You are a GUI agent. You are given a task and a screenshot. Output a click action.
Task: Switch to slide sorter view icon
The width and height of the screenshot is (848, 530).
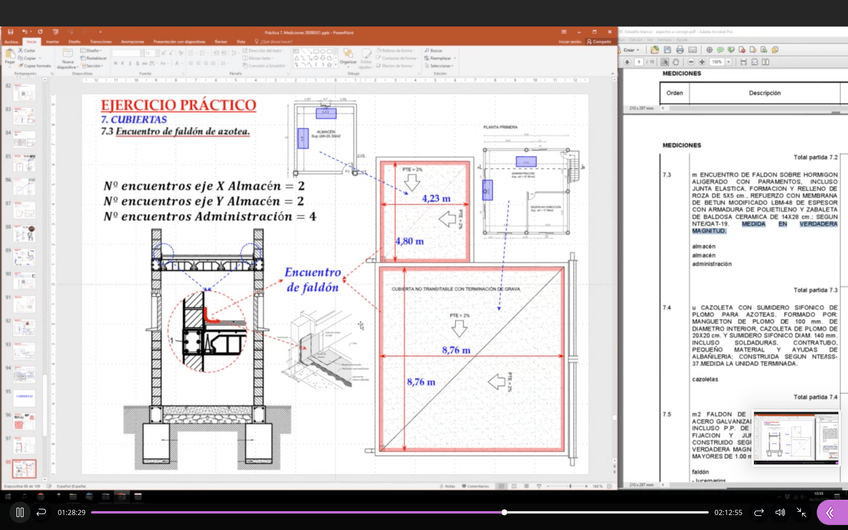point(514,486)
